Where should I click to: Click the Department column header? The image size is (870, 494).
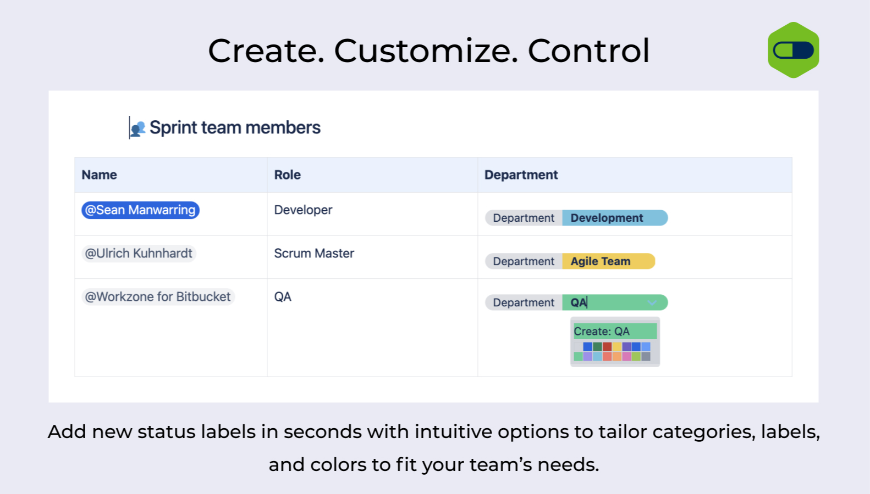tap(521, 174)
